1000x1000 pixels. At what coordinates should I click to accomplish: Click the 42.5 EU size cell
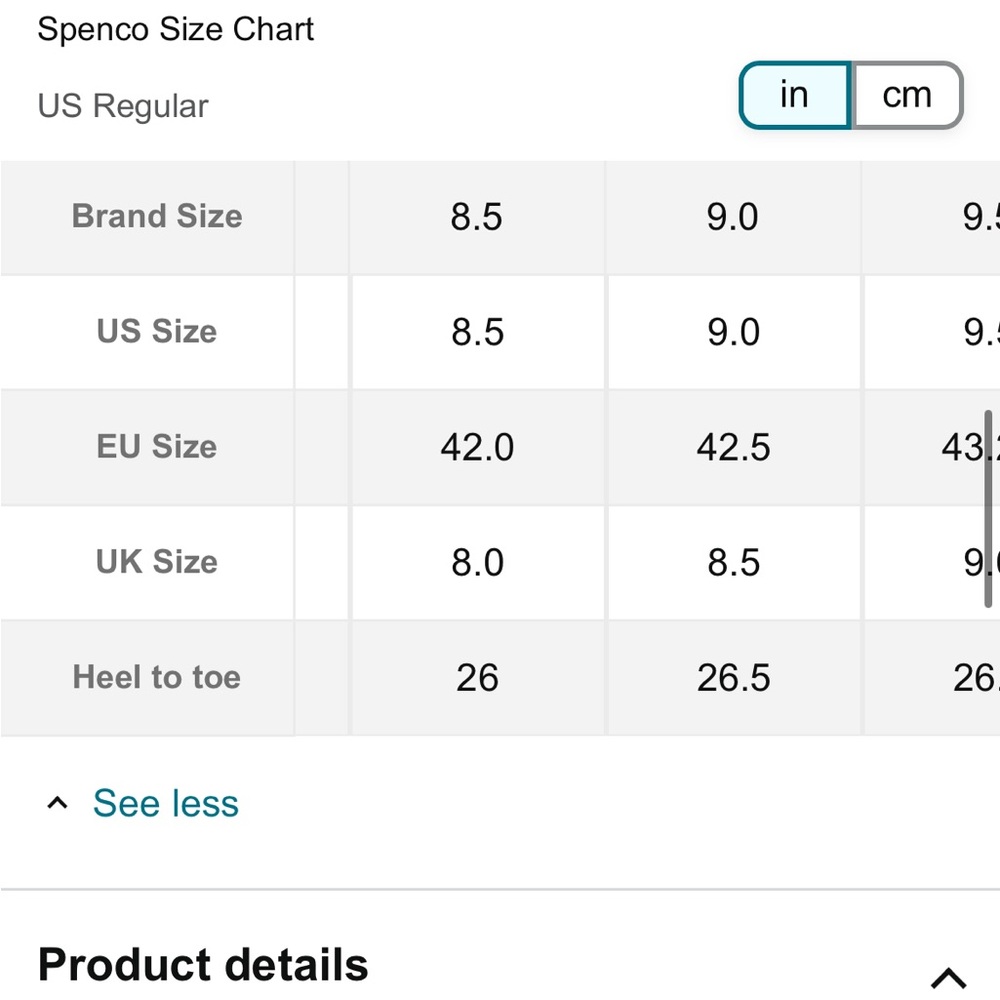733,447
